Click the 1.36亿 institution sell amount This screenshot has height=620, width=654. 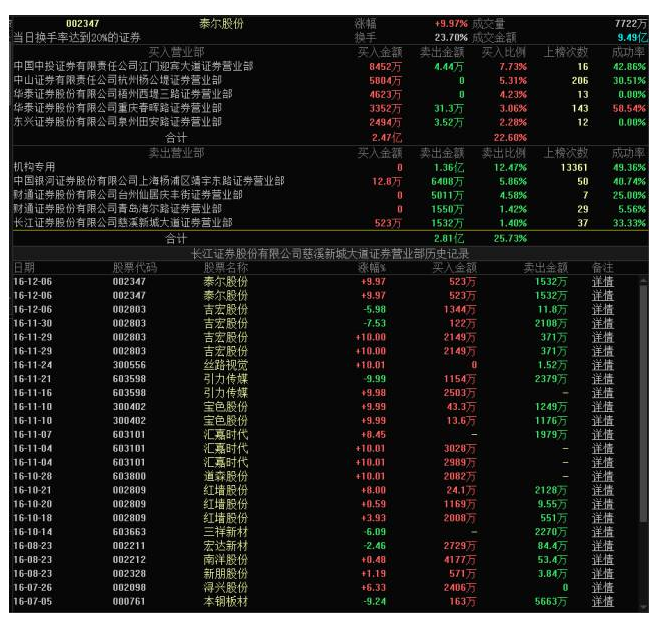[x=448, y=168]
